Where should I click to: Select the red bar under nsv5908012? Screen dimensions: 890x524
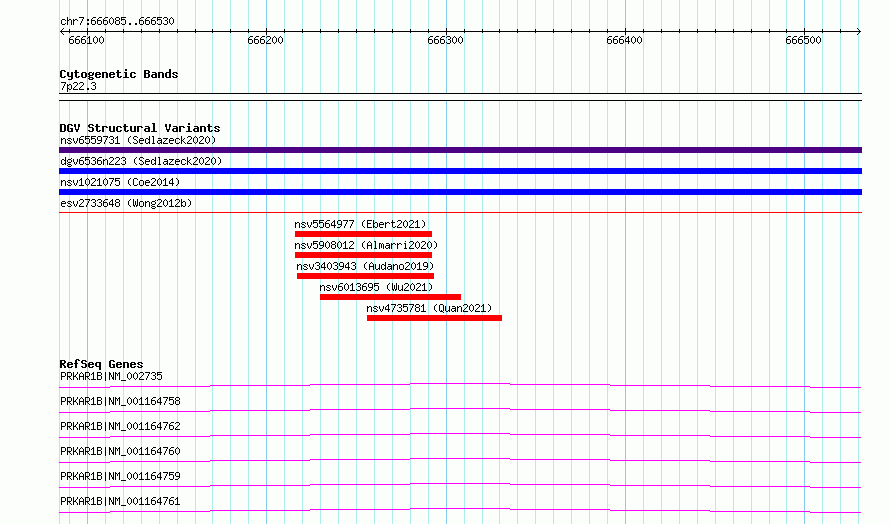click(363, 255)
